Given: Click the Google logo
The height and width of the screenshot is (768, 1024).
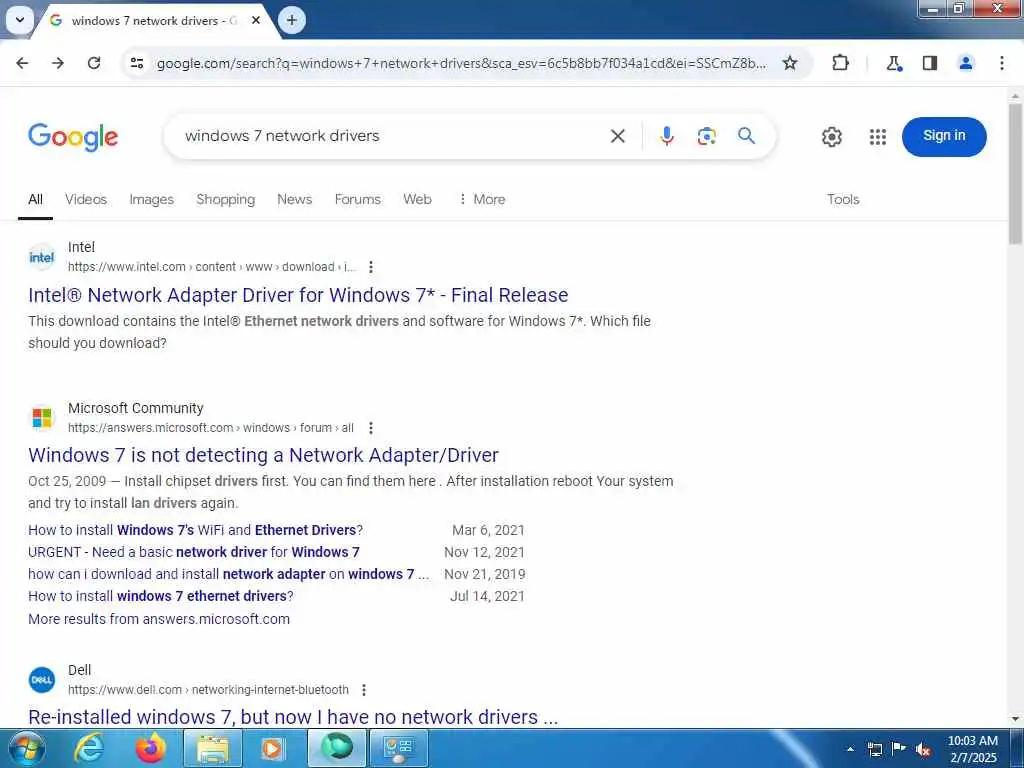Looking at the screenshot, I should 73,136.
